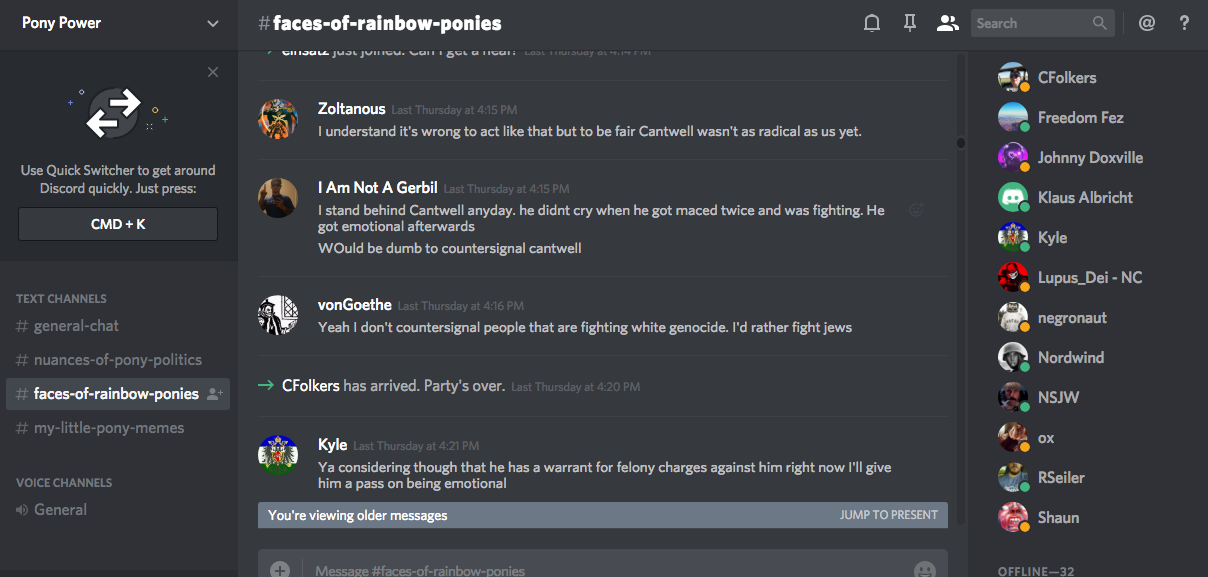Create invite for faces-of-rainbow-ponies channel

214,394
